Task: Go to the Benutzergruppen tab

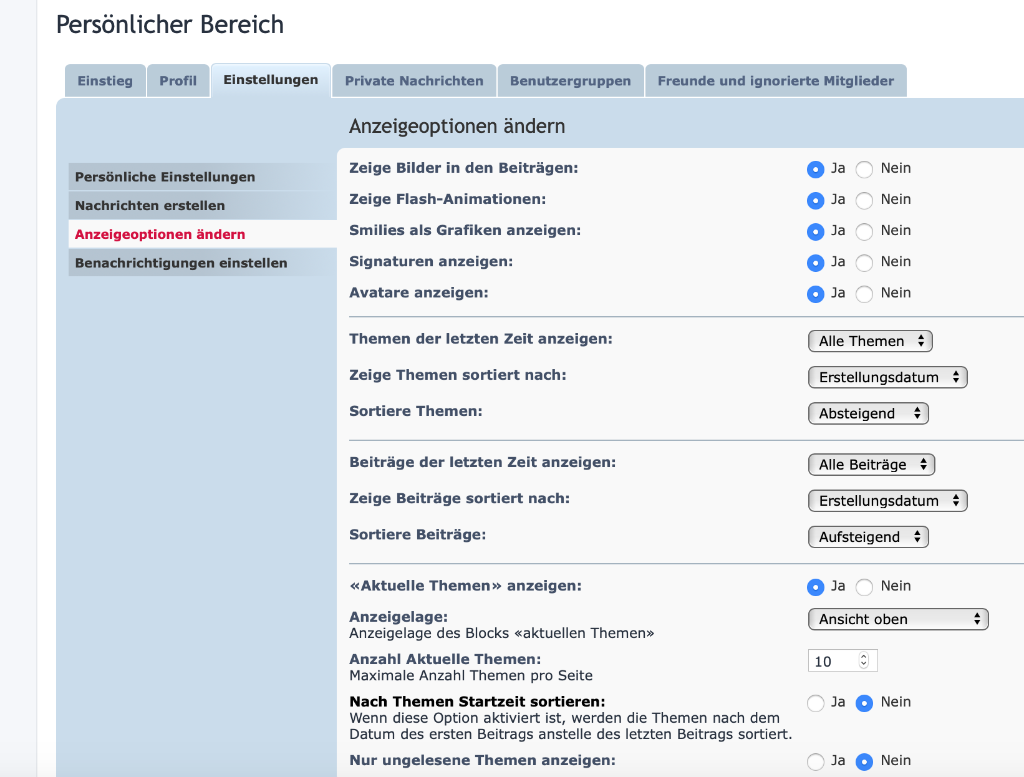Action: [570, 81]
